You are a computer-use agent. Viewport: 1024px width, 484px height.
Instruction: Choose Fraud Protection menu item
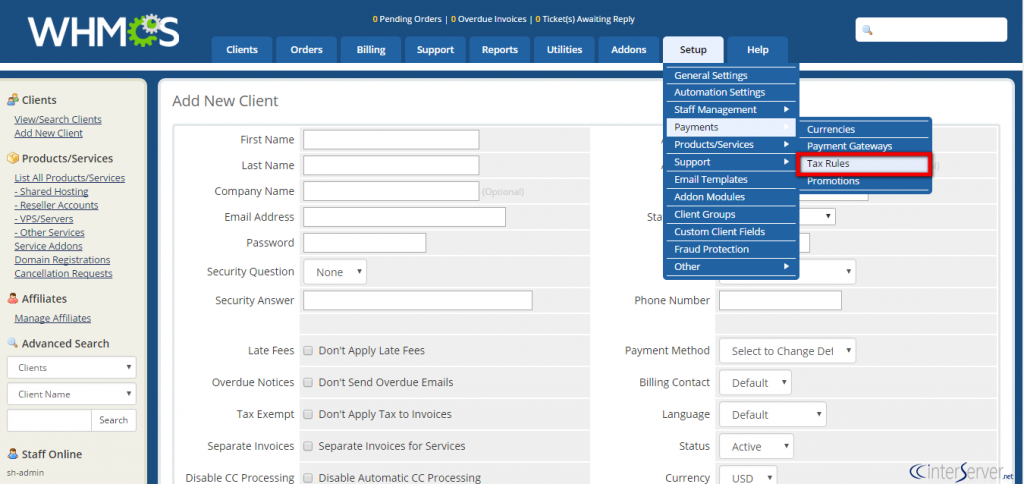pyautogui.click(x=731, y=249)
